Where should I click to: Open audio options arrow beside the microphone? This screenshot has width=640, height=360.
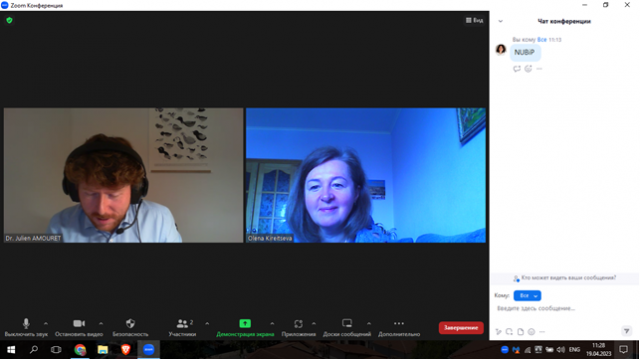(x=46, y=323)
